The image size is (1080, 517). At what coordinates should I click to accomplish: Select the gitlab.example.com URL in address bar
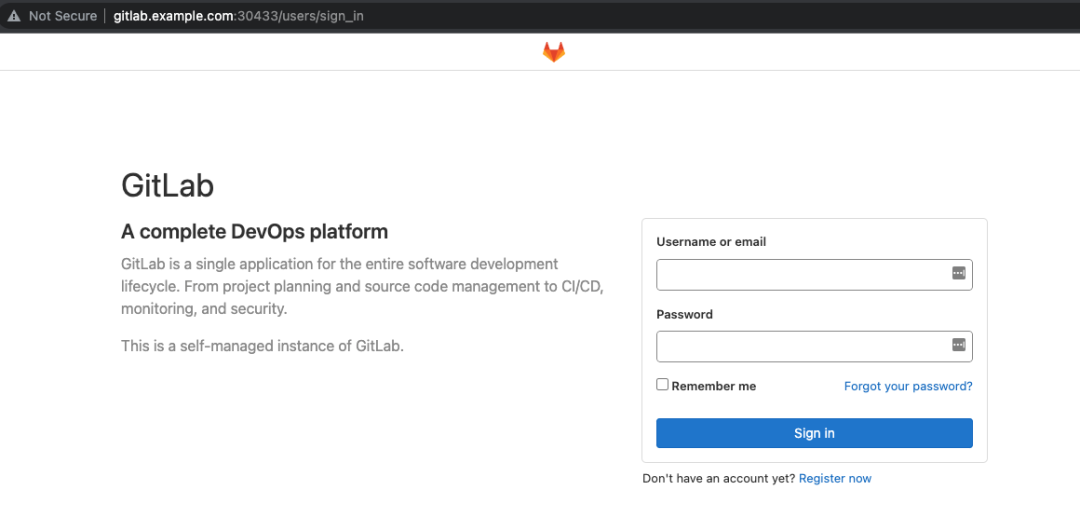click(238, 16)
